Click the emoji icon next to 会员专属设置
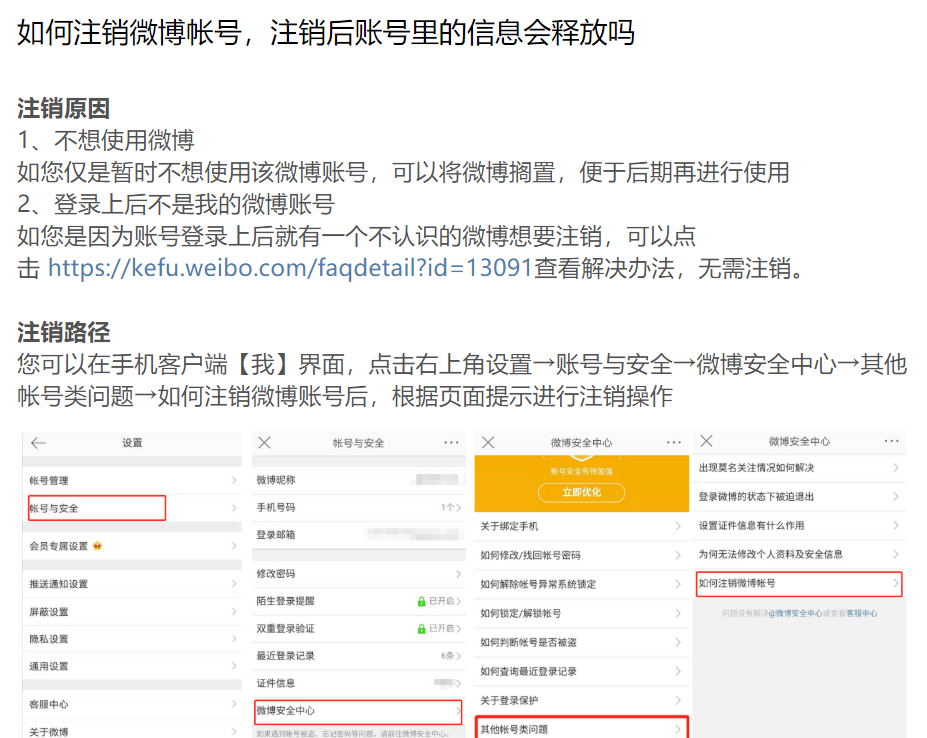The image size is (927, 738). (98, 546)
